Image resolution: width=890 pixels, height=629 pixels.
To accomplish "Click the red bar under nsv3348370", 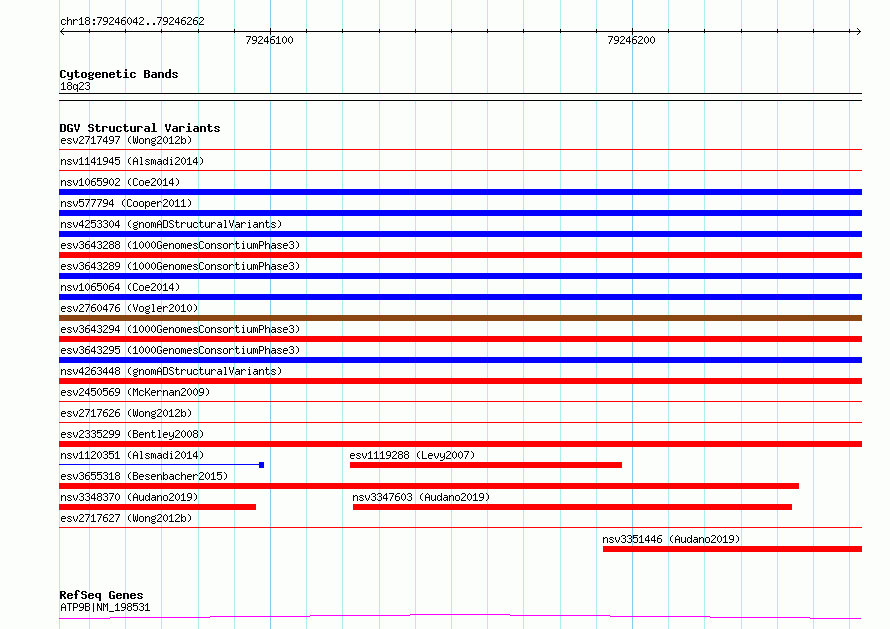I will pos(158,507).
